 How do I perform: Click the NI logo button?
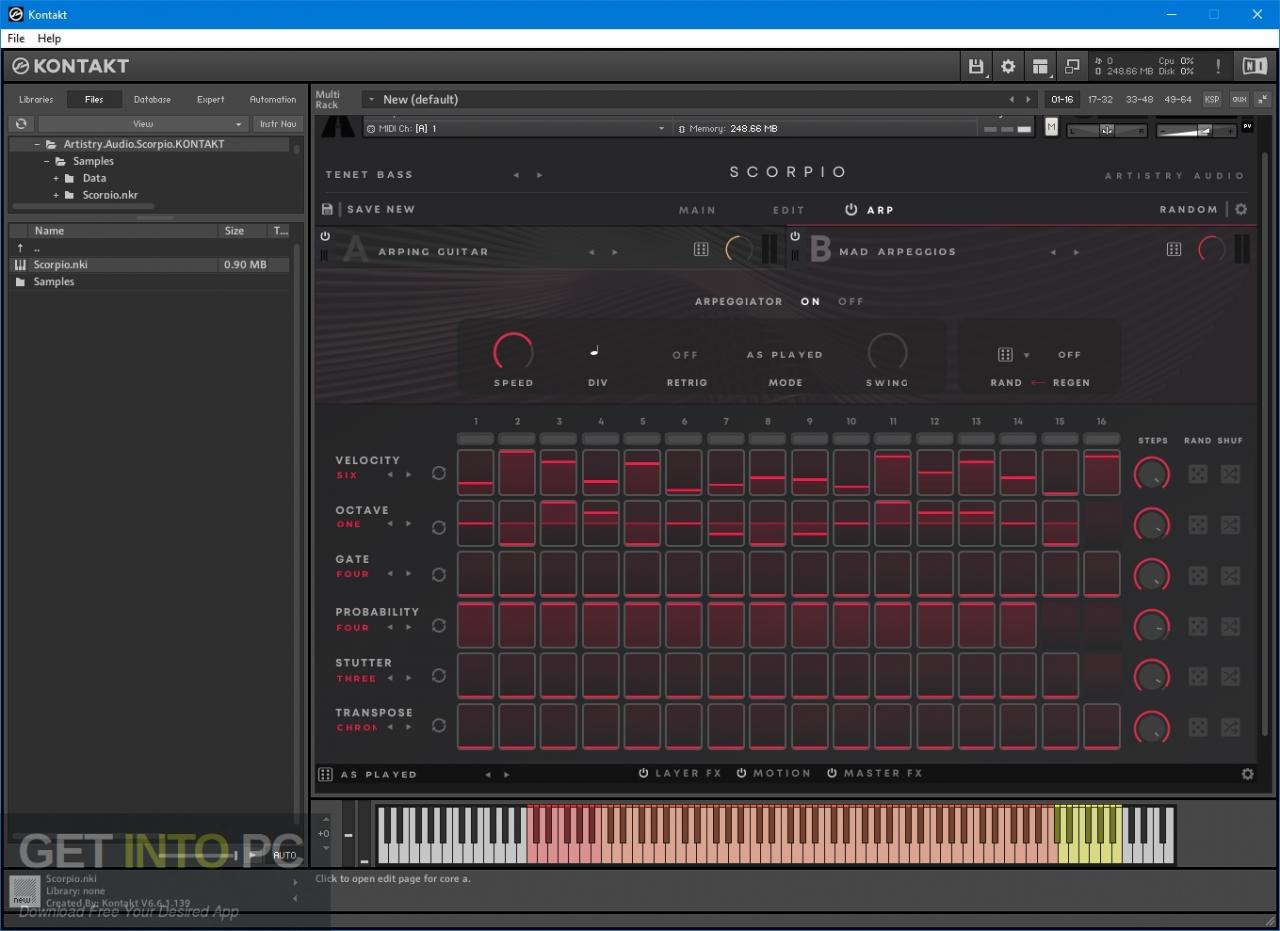pos(1254,66)
